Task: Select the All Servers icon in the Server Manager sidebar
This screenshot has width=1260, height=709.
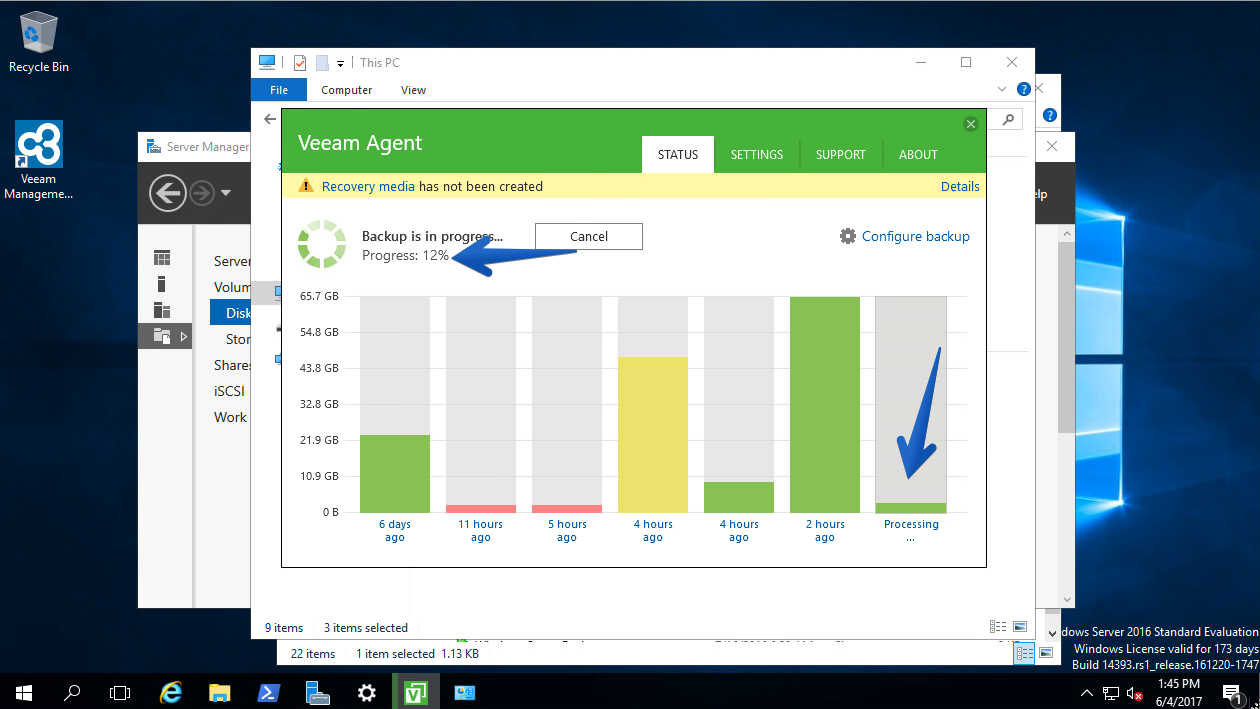Action: (x=161, y=310)
